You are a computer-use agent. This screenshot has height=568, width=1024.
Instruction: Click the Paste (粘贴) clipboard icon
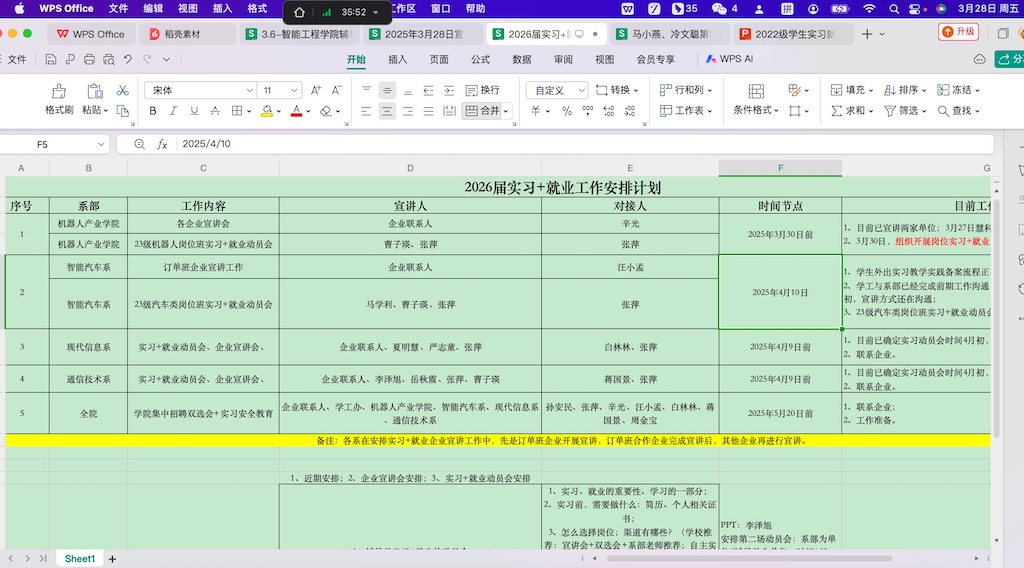(95, 91)
